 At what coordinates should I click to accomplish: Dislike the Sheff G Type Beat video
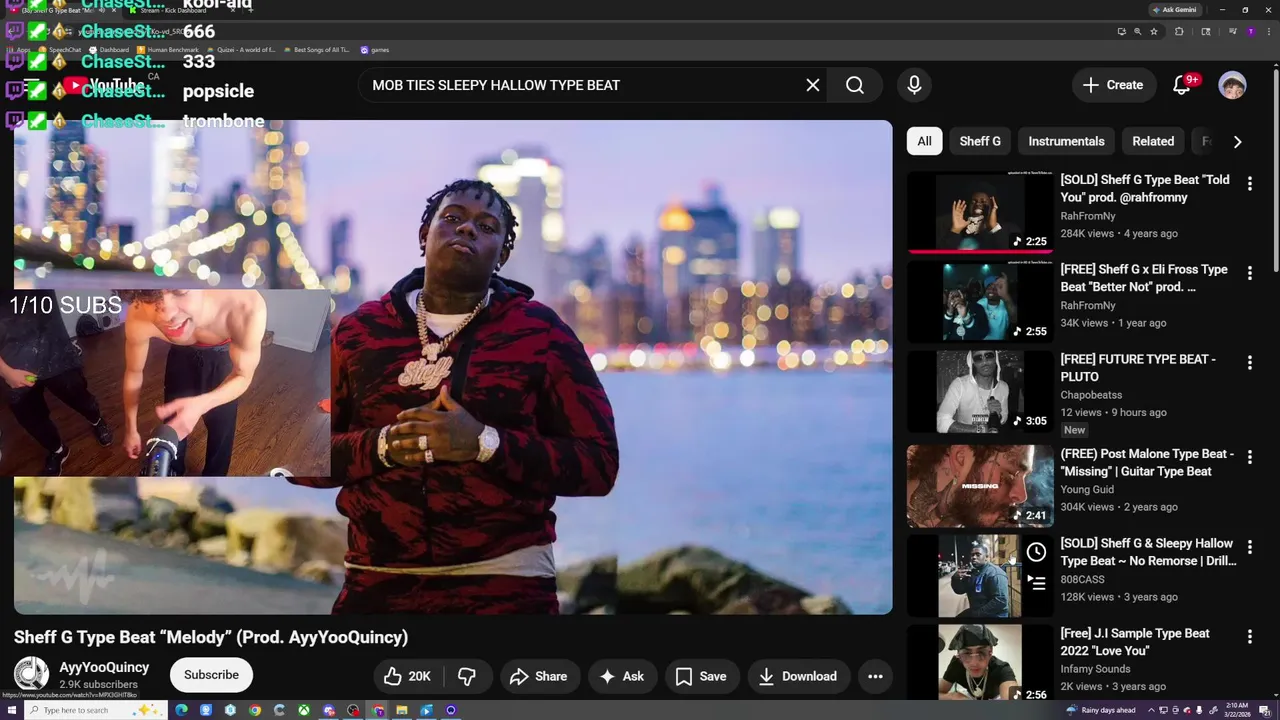466,676
